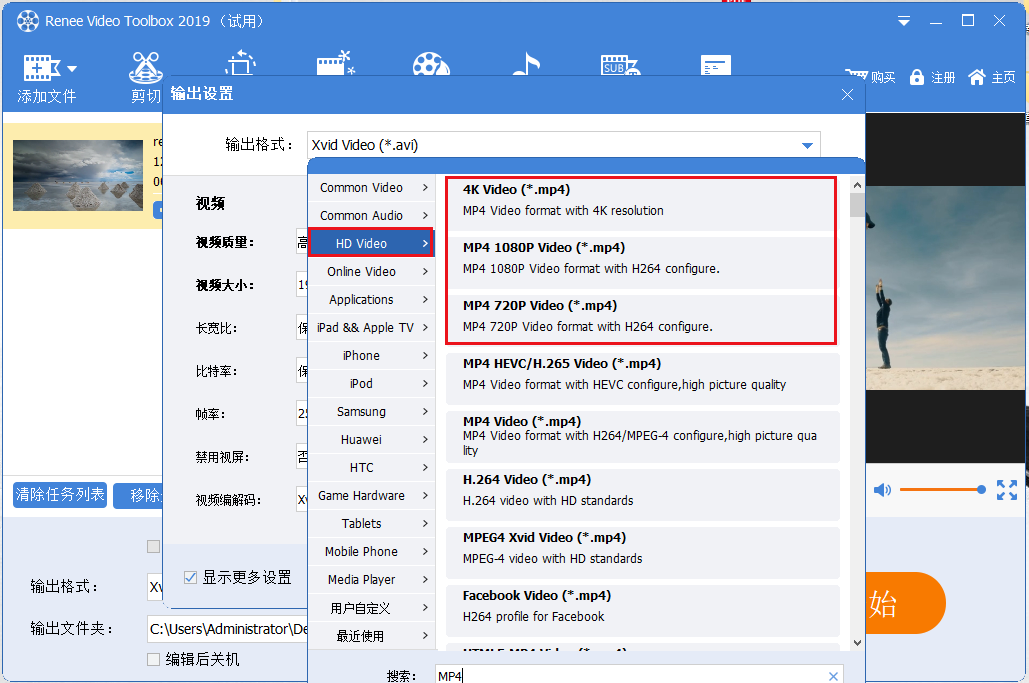Choose MPEG4 Xvid Video format

point(642,552)
